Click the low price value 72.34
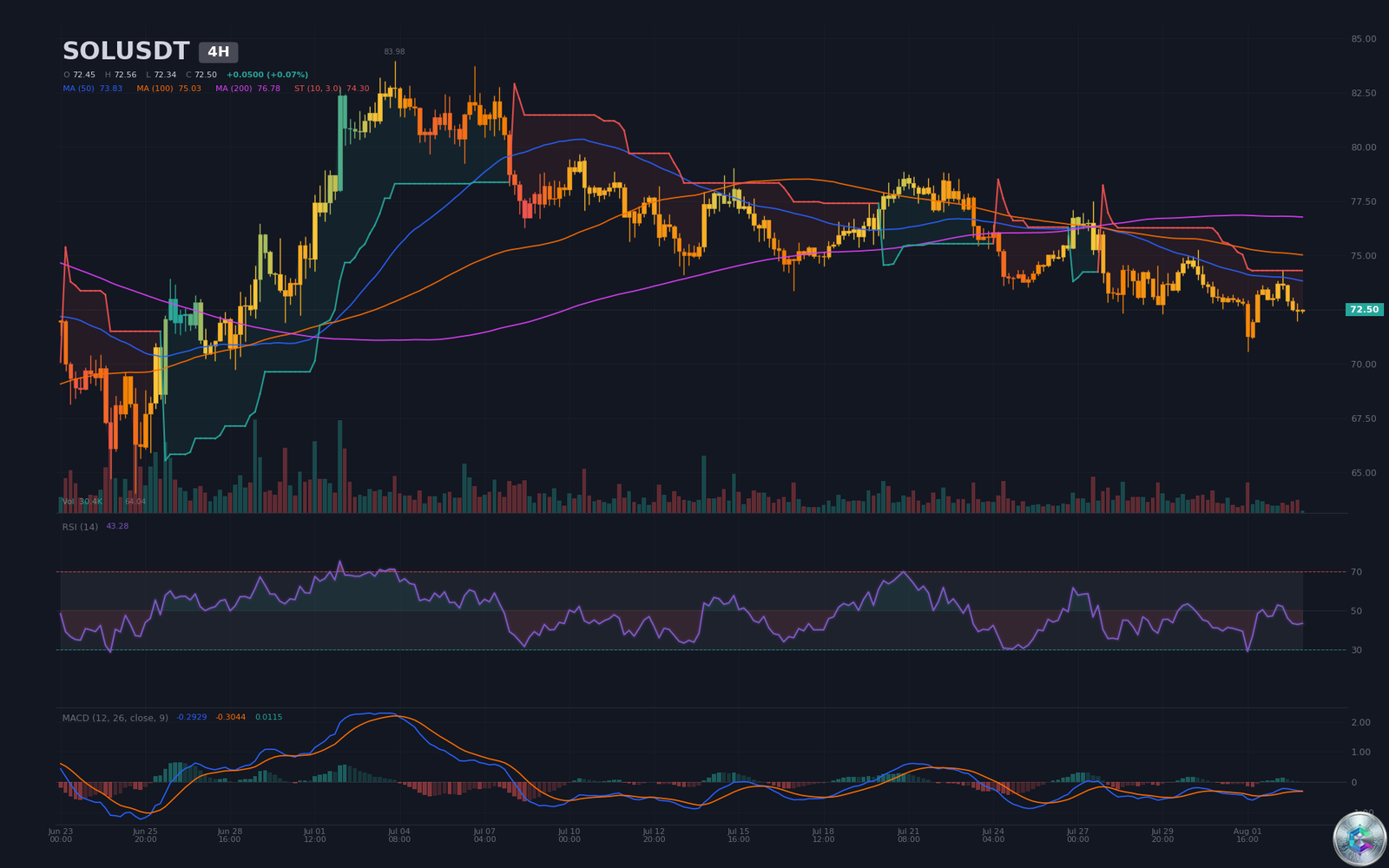The height and width of the screenshot is (868, 1389). click(x=165, y=75)
